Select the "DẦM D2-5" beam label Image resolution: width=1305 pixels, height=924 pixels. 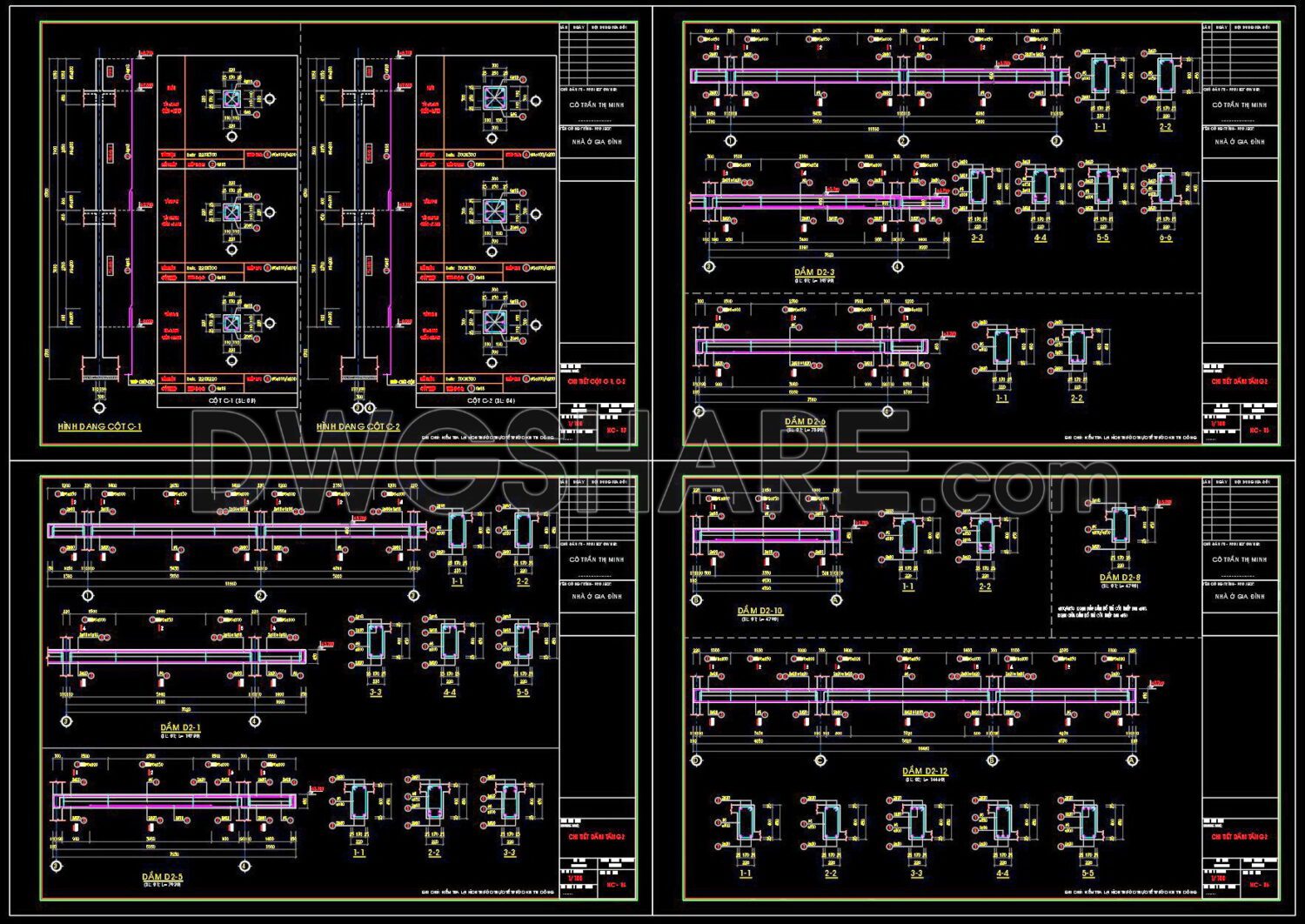pyautogui.click(x=163, y=876)
